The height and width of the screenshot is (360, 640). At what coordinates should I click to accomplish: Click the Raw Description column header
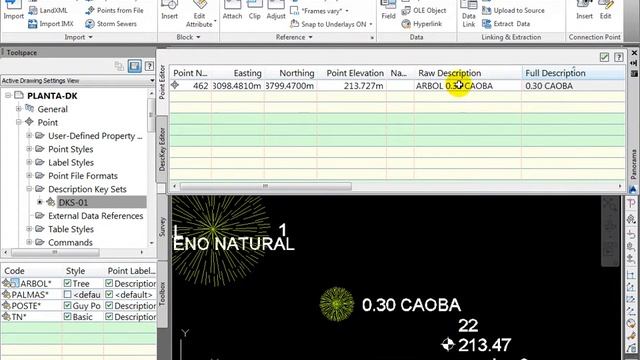tap(468, 73)
